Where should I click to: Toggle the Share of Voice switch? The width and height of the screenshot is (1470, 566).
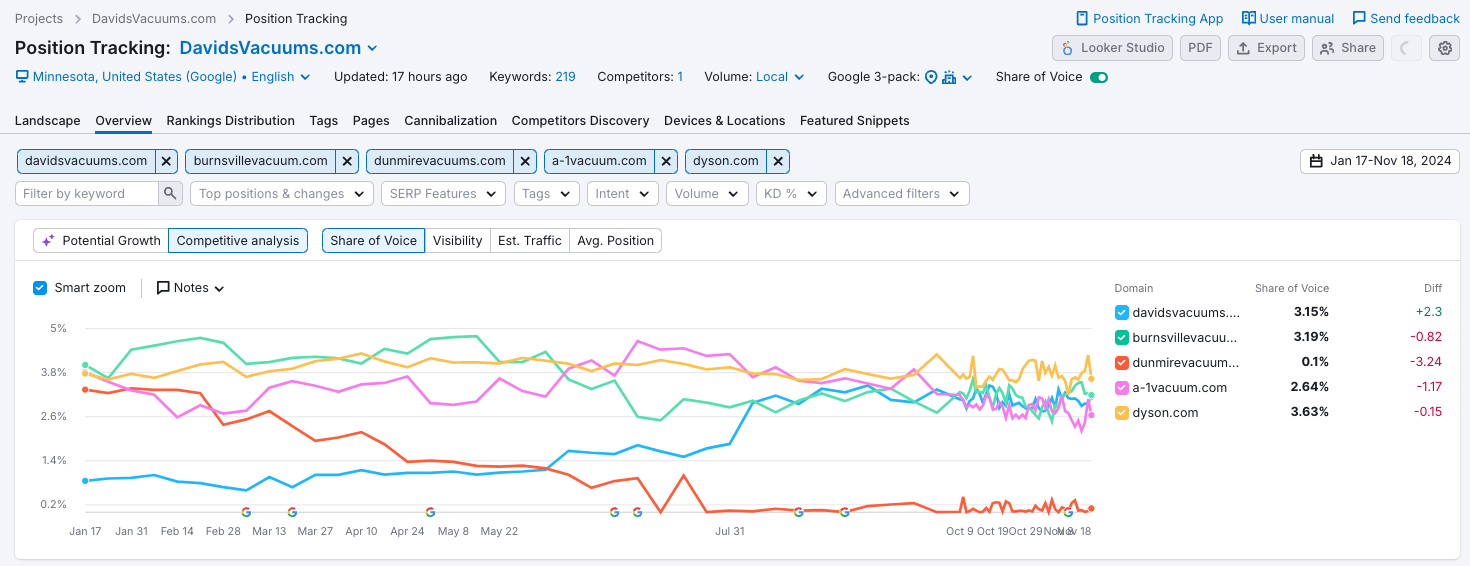click(x=1099, y=77)
